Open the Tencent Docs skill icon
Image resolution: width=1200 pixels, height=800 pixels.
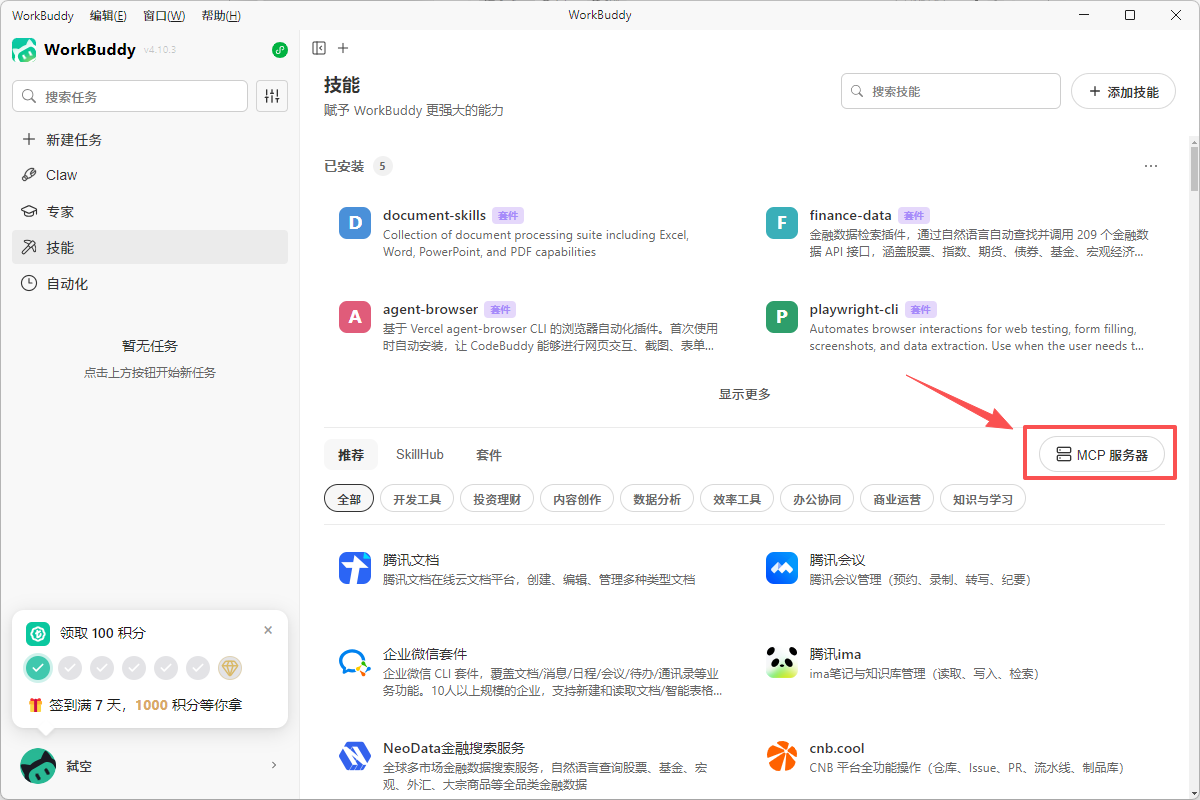tap(355, 568)
